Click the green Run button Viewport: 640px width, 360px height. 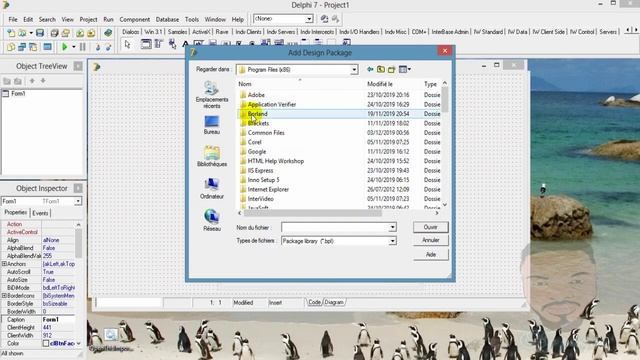[64, 47]
